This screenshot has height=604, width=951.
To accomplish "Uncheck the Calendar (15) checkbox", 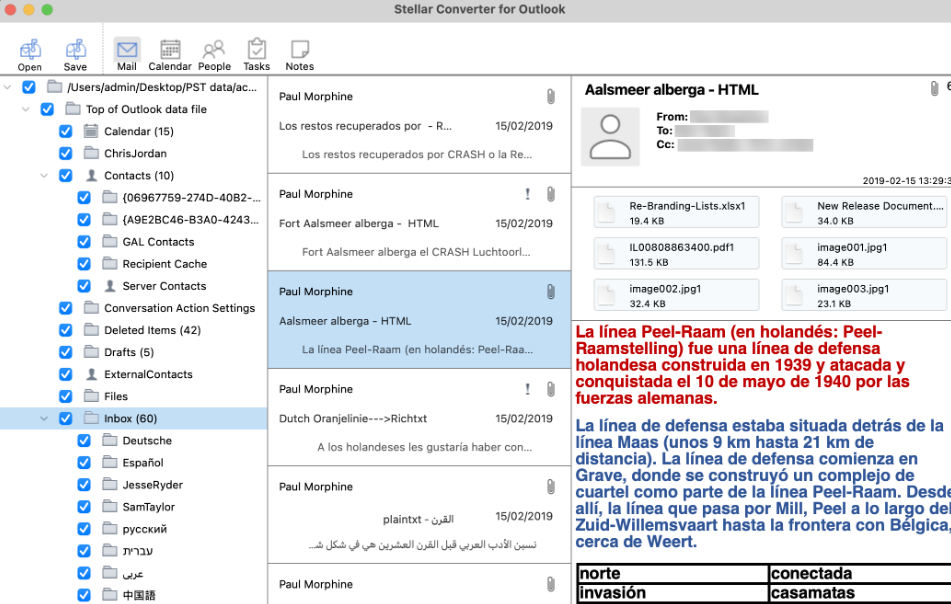I will coord(66,131).
